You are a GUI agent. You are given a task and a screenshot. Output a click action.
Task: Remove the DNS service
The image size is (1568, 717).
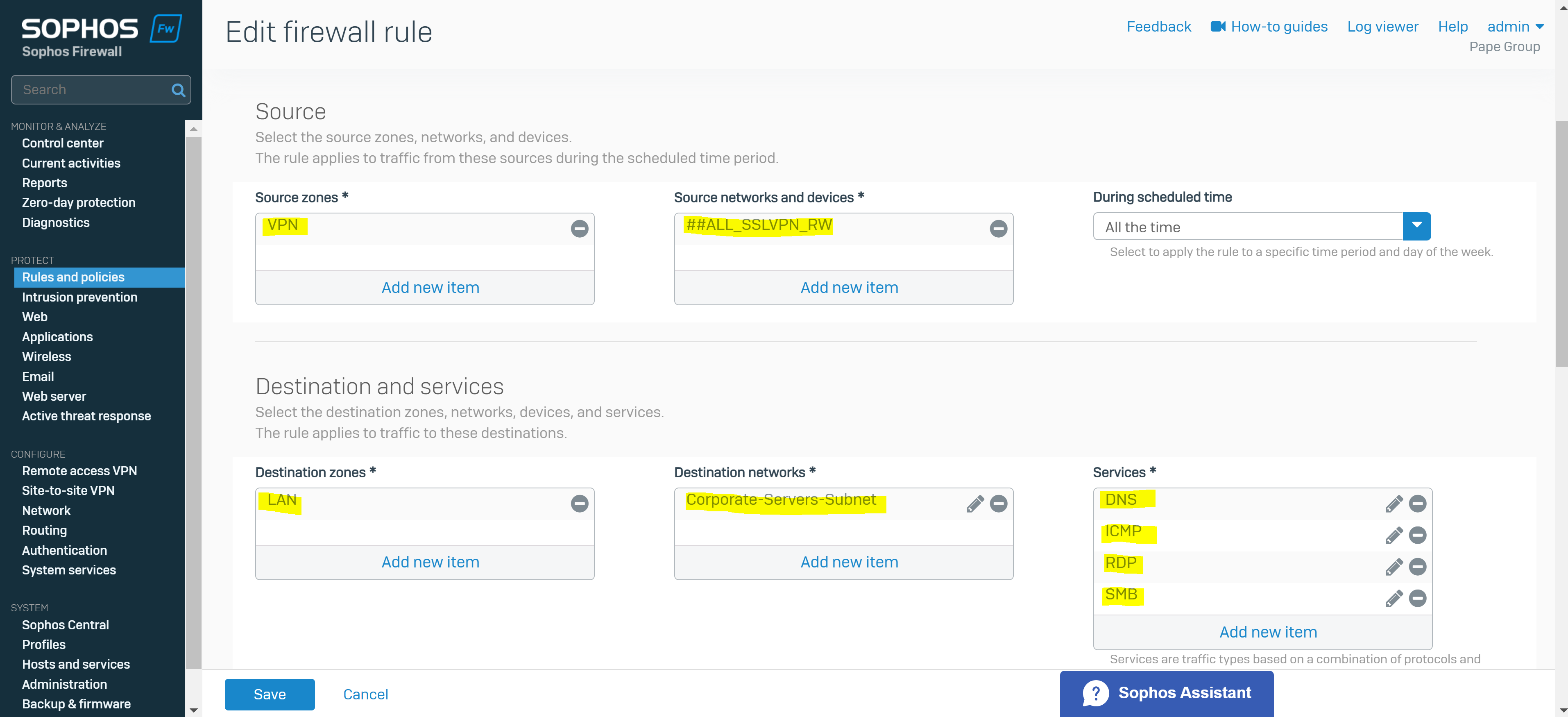click(1418, 504)
